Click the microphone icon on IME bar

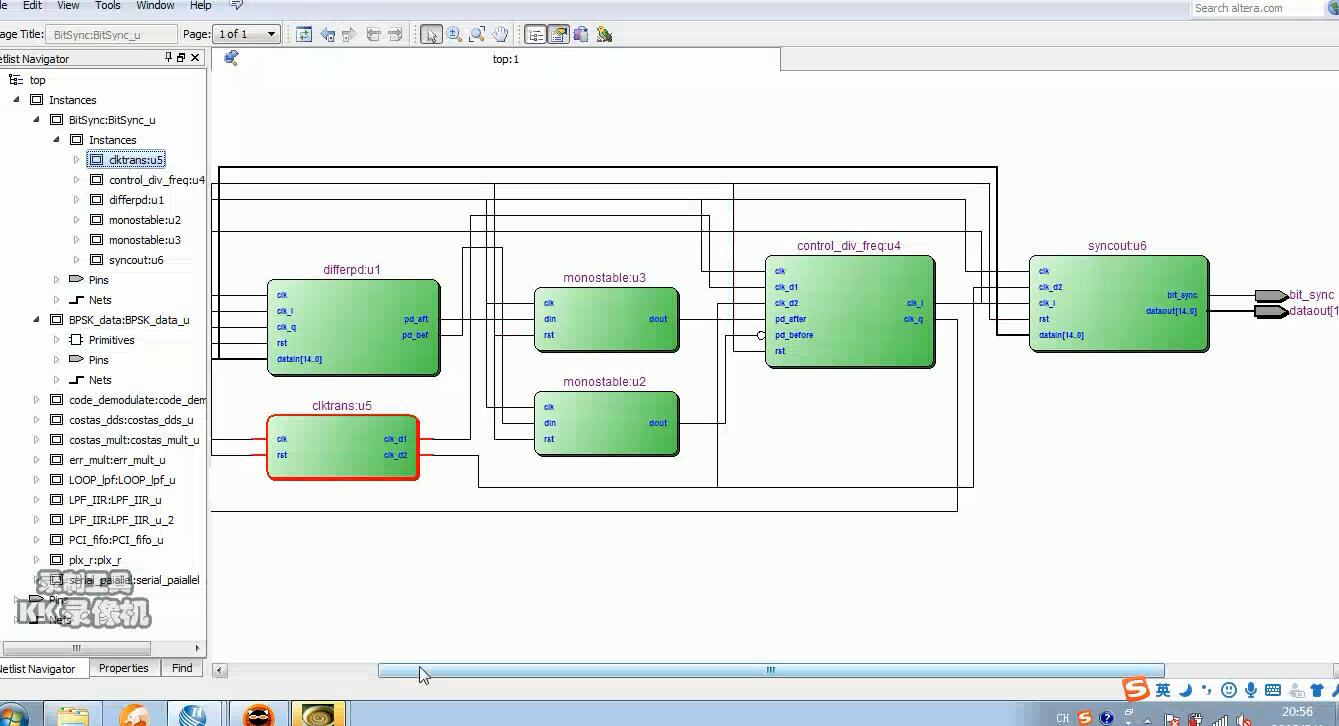[1251, 690]
